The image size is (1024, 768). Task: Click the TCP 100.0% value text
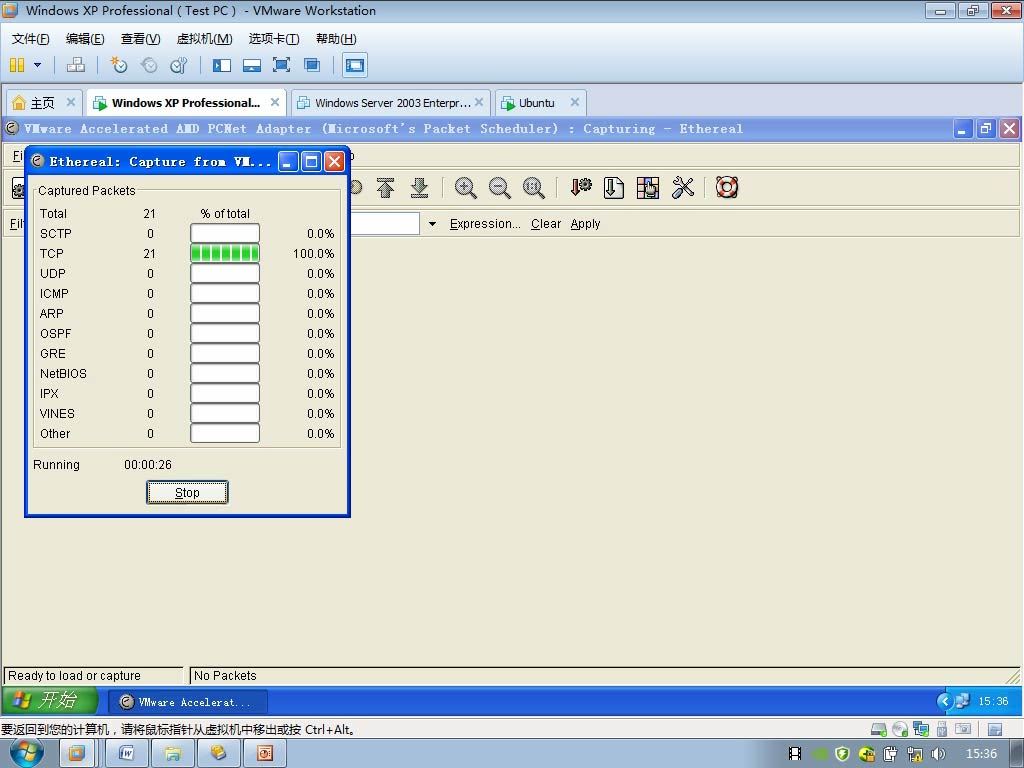coord(313,253)
